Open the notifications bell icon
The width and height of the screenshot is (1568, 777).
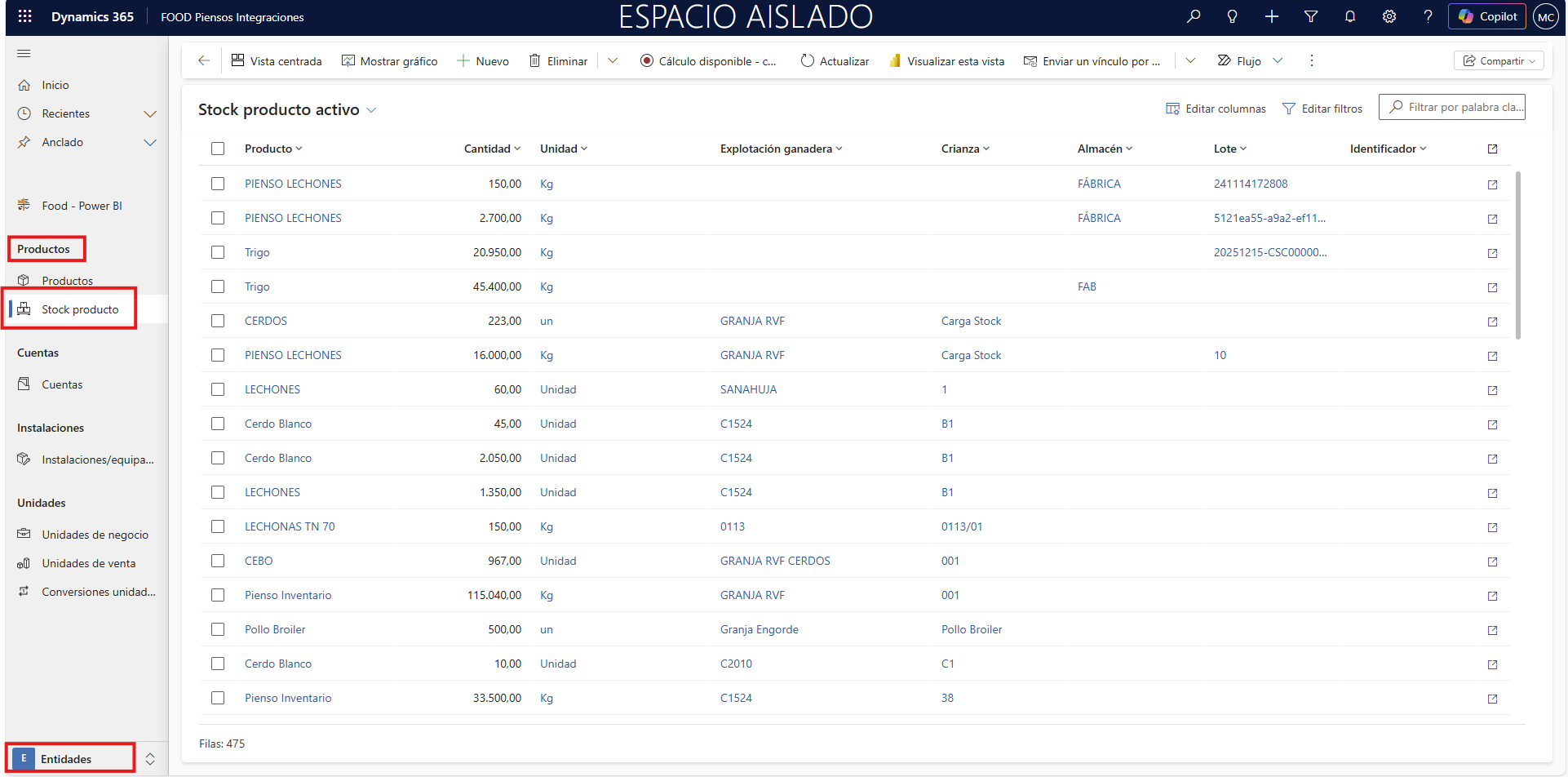(1350, 16)
